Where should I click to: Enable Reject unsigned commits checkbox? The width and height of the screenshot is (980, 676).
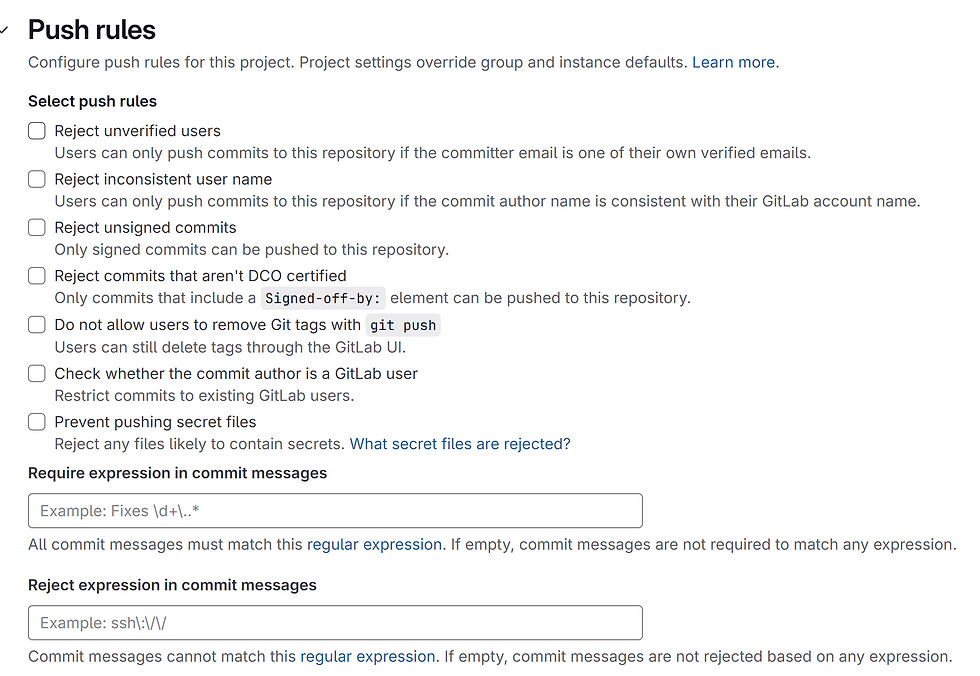pyautogui.click(x=37, y=227)
